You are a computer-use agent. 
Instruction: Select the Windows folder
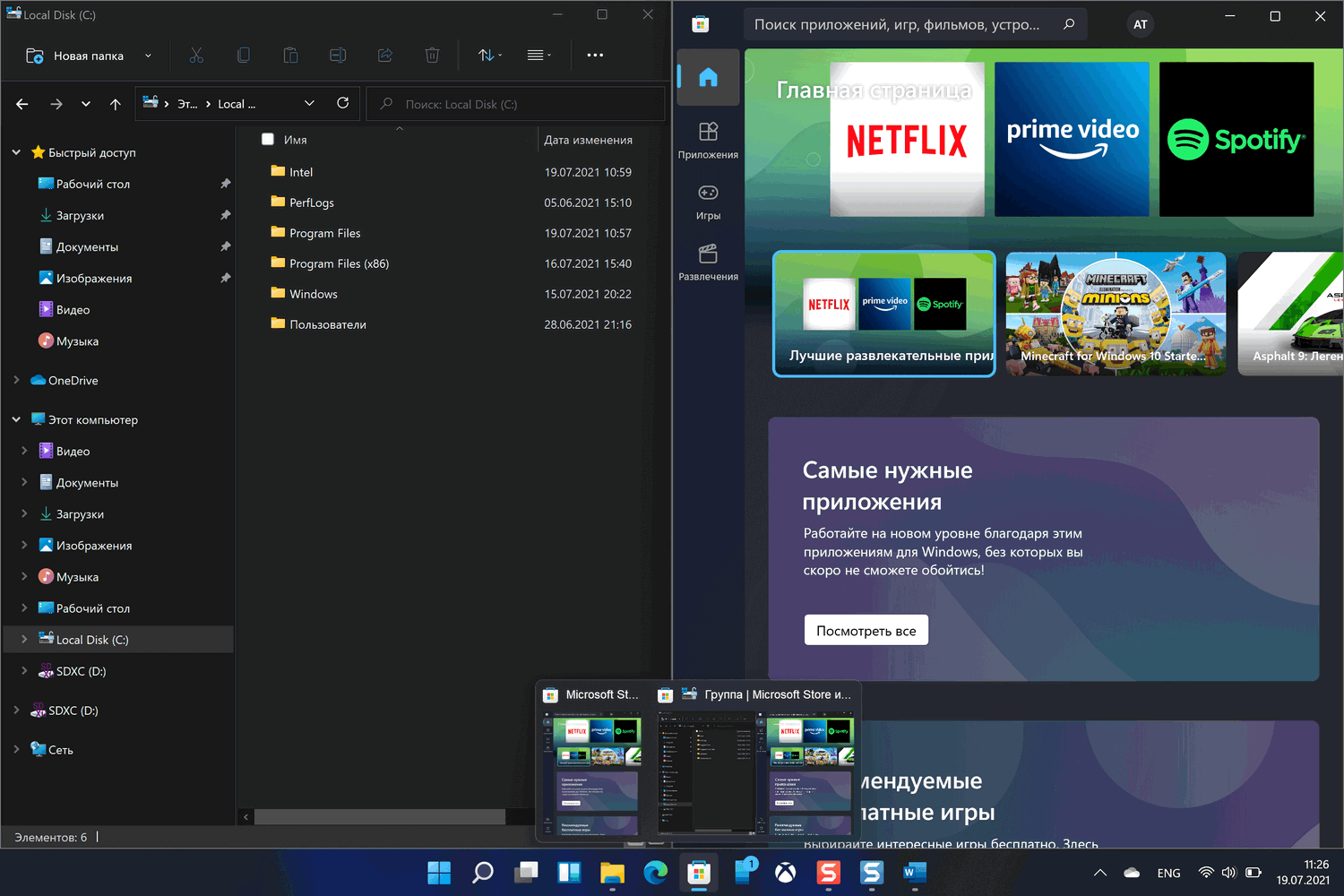pos(313,294)
